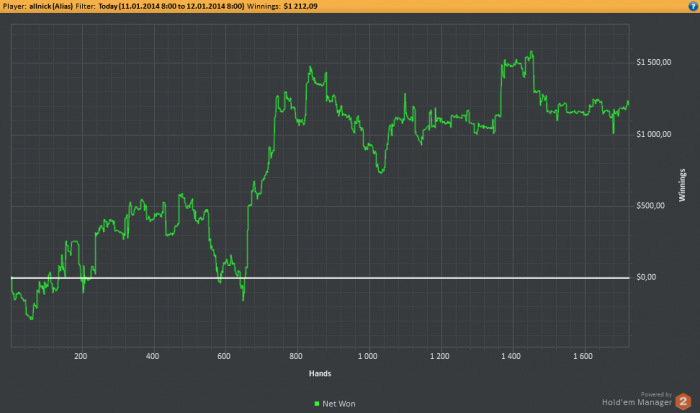700x413 pixels.
Task: Click the 200 hands axis tick label
Action: 81,356
